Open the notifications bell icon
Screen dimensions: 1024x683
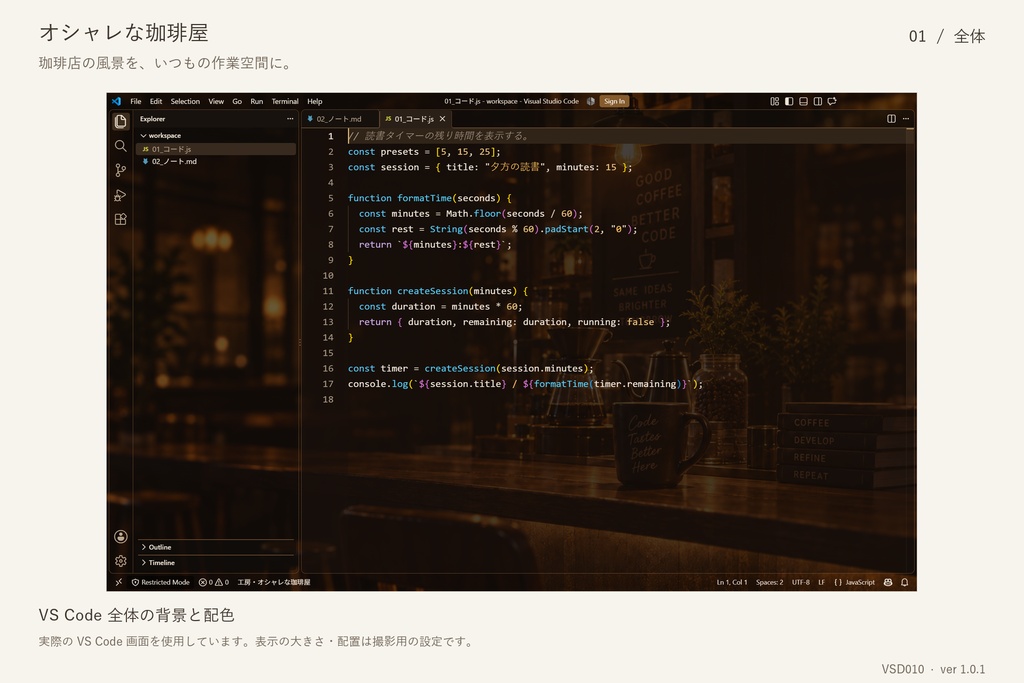pyautogui.click(x=904, y=582)
